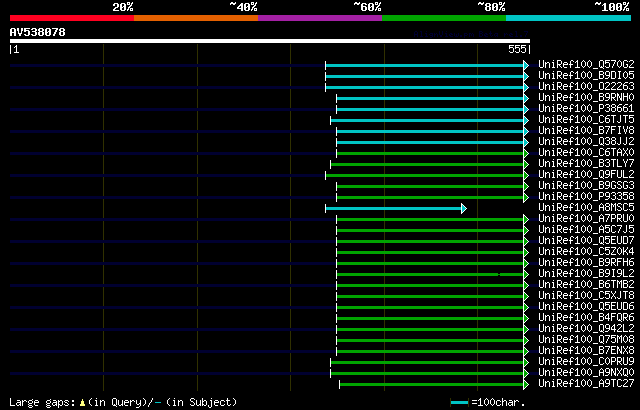This screenshot has width=640, height=410.
Task: Select the UniRef100_C6TAX0 label
Action: pos(586,153)
